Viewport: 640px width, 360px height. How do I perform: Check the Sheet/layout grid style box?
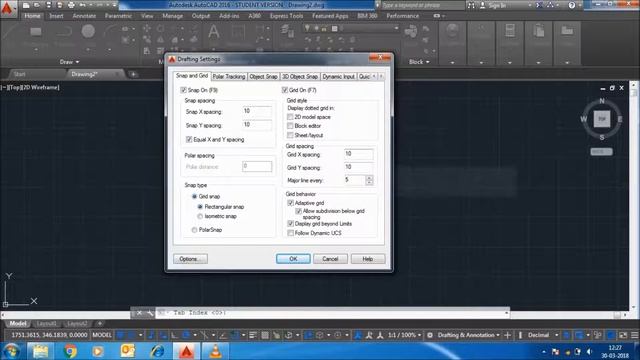(x=290, y=135)
